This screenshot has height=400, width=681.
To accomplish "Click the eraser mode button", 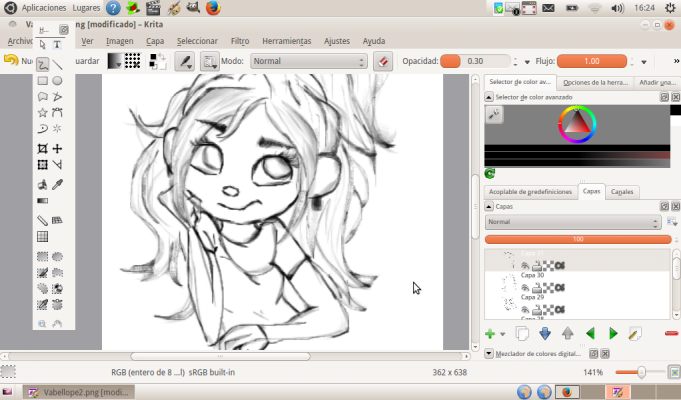I will (x=383, y=61).
